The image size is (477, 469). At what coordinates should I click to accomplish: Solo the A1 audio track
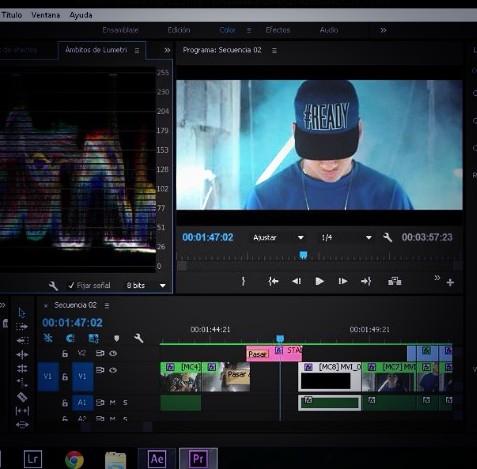click(x=125, y=403)
